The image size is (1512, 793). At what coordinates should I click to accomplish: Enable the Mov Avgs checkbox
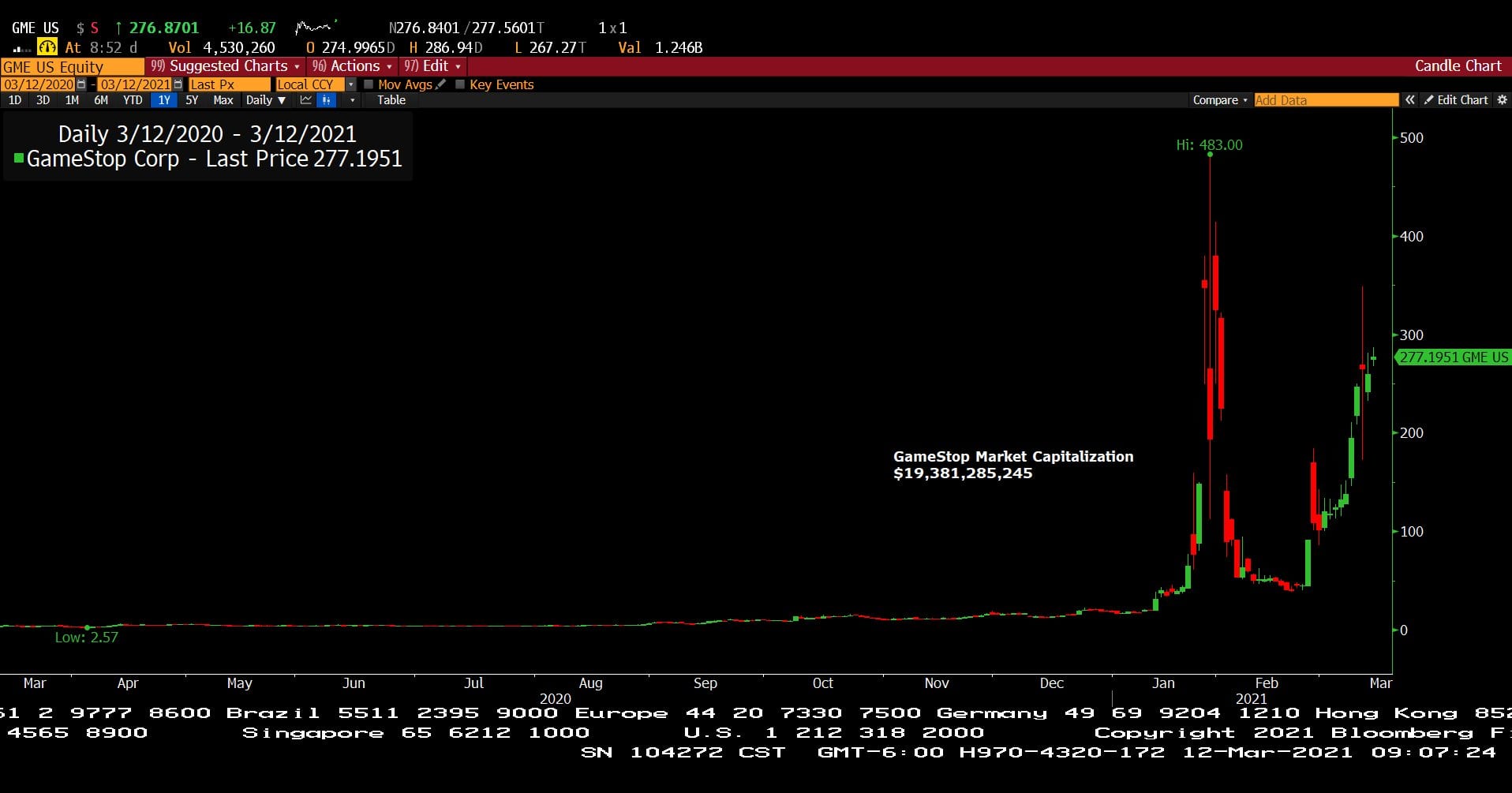pos(369,84)
